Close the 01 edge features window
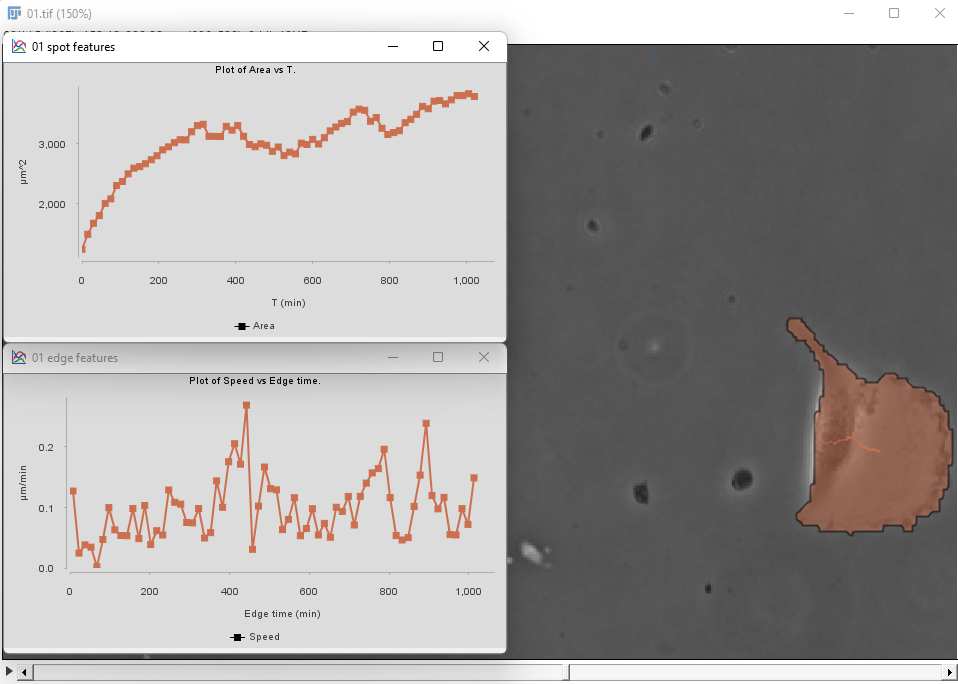The width and height of the screenshot is (958, 684). (x=484, y=357)
